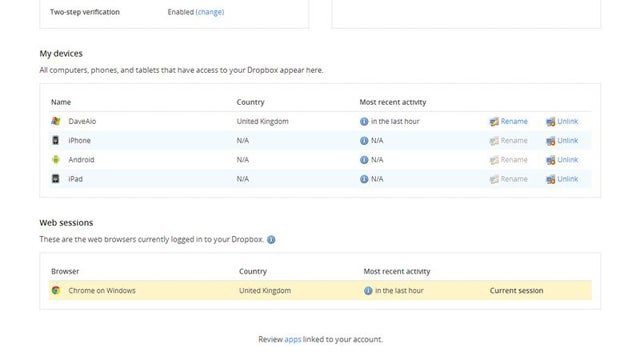Select the iPhone device name
This screenshot has width=640, height=360.
[79, 140]
